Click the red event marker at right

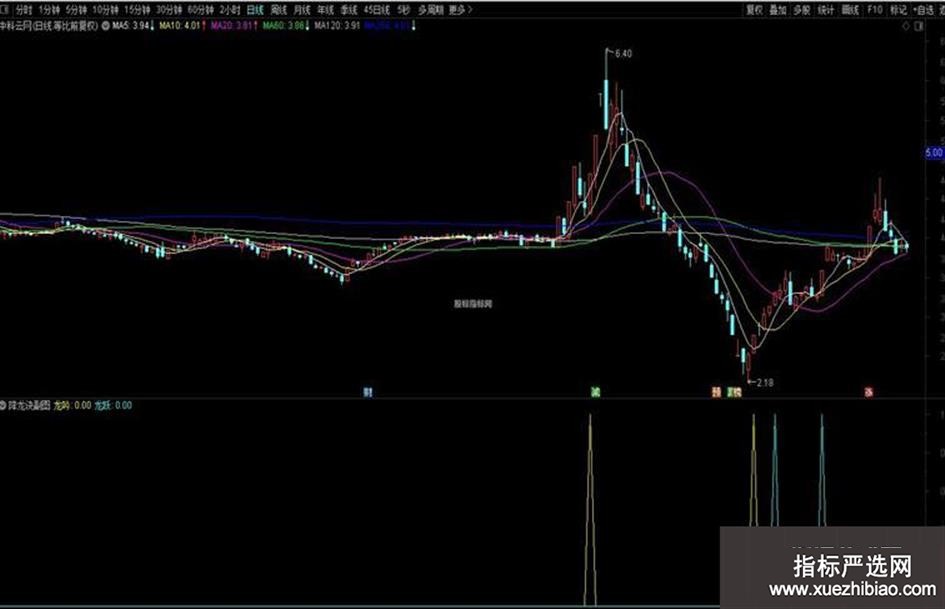[868, 393]
